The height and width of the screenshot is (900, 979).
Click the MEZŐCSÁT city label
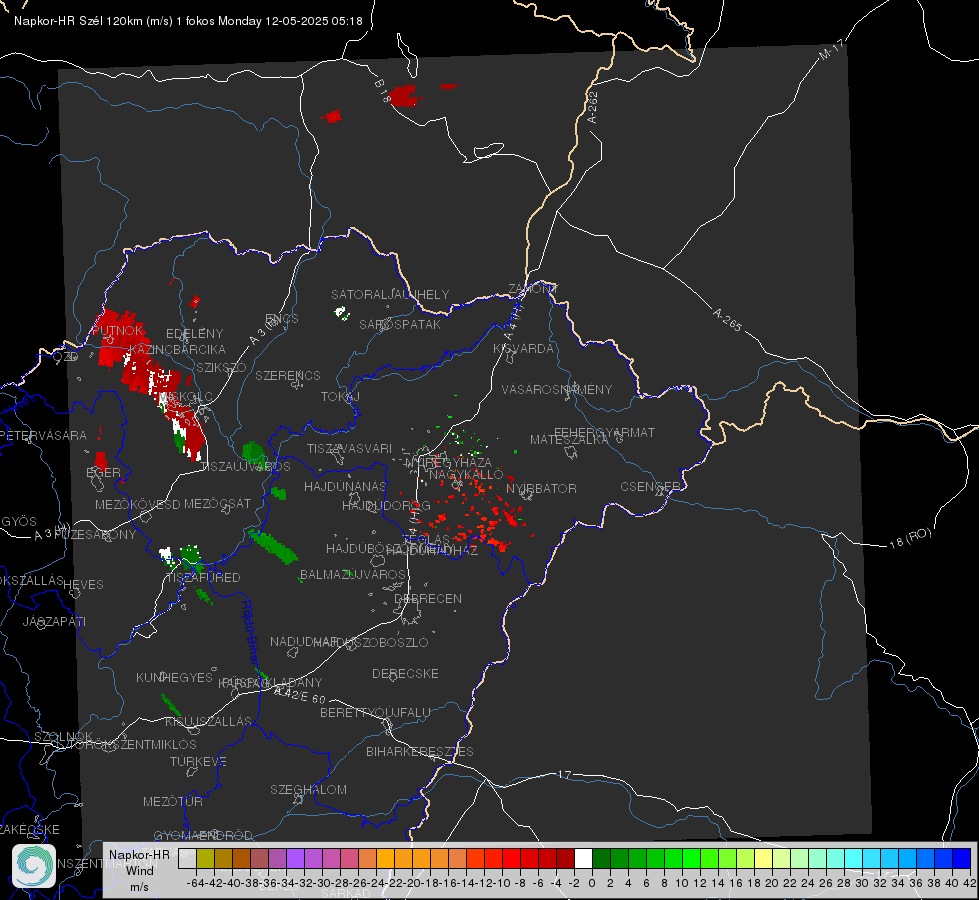(217, 503)
